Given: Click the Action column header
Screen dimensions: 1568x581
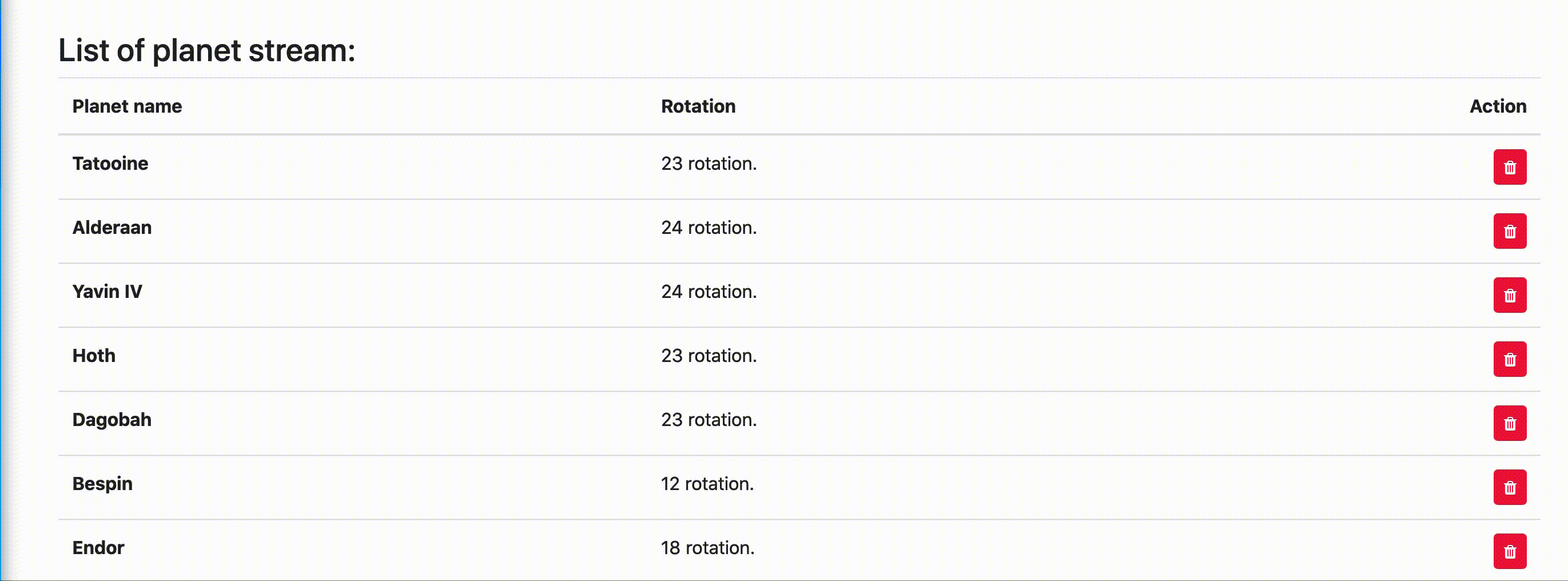Looking at the screenshot, I should 1498,106.
